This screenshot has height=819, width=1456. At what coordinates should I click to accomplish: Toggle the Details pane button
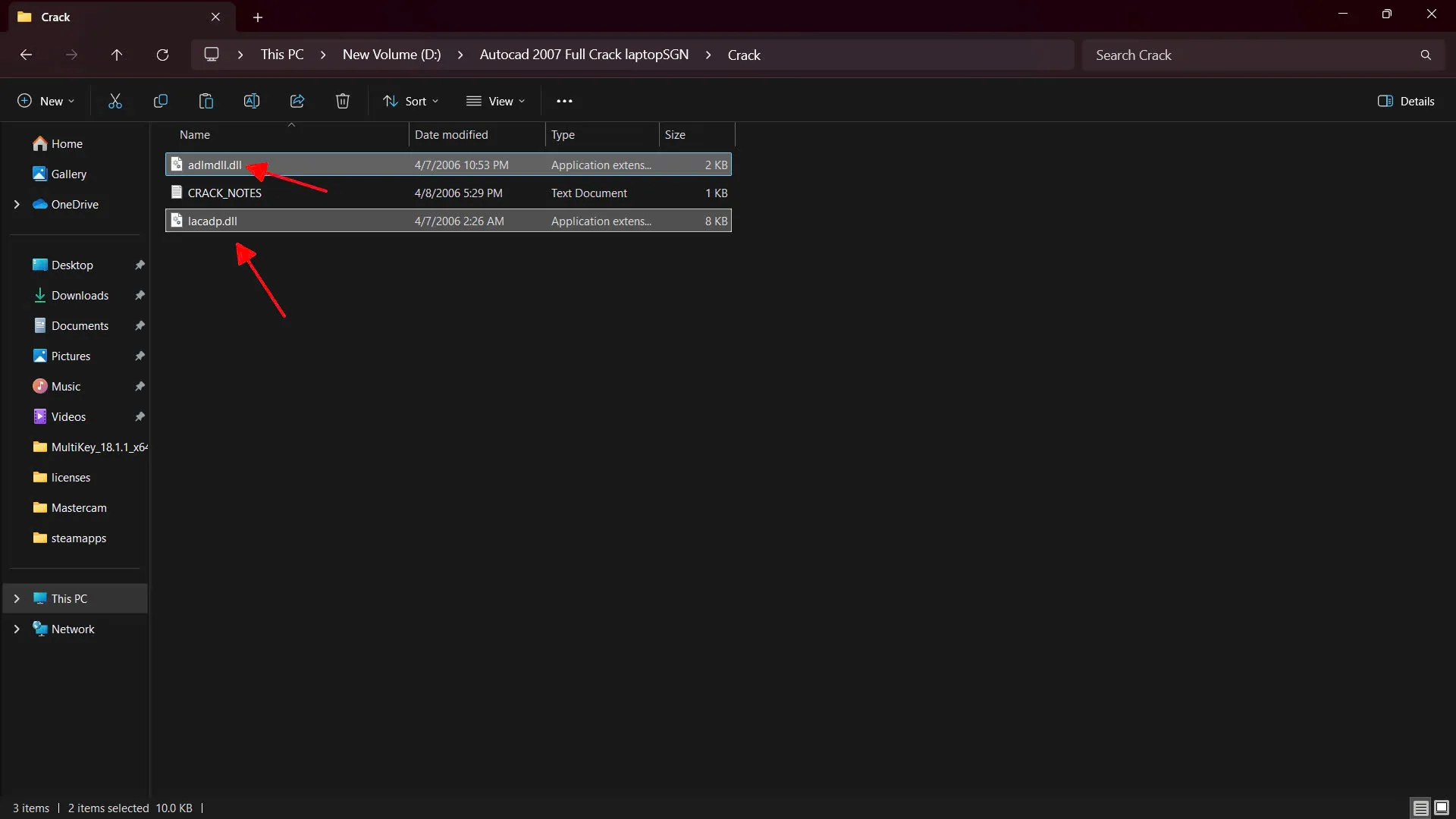(x=1406, y=101)
